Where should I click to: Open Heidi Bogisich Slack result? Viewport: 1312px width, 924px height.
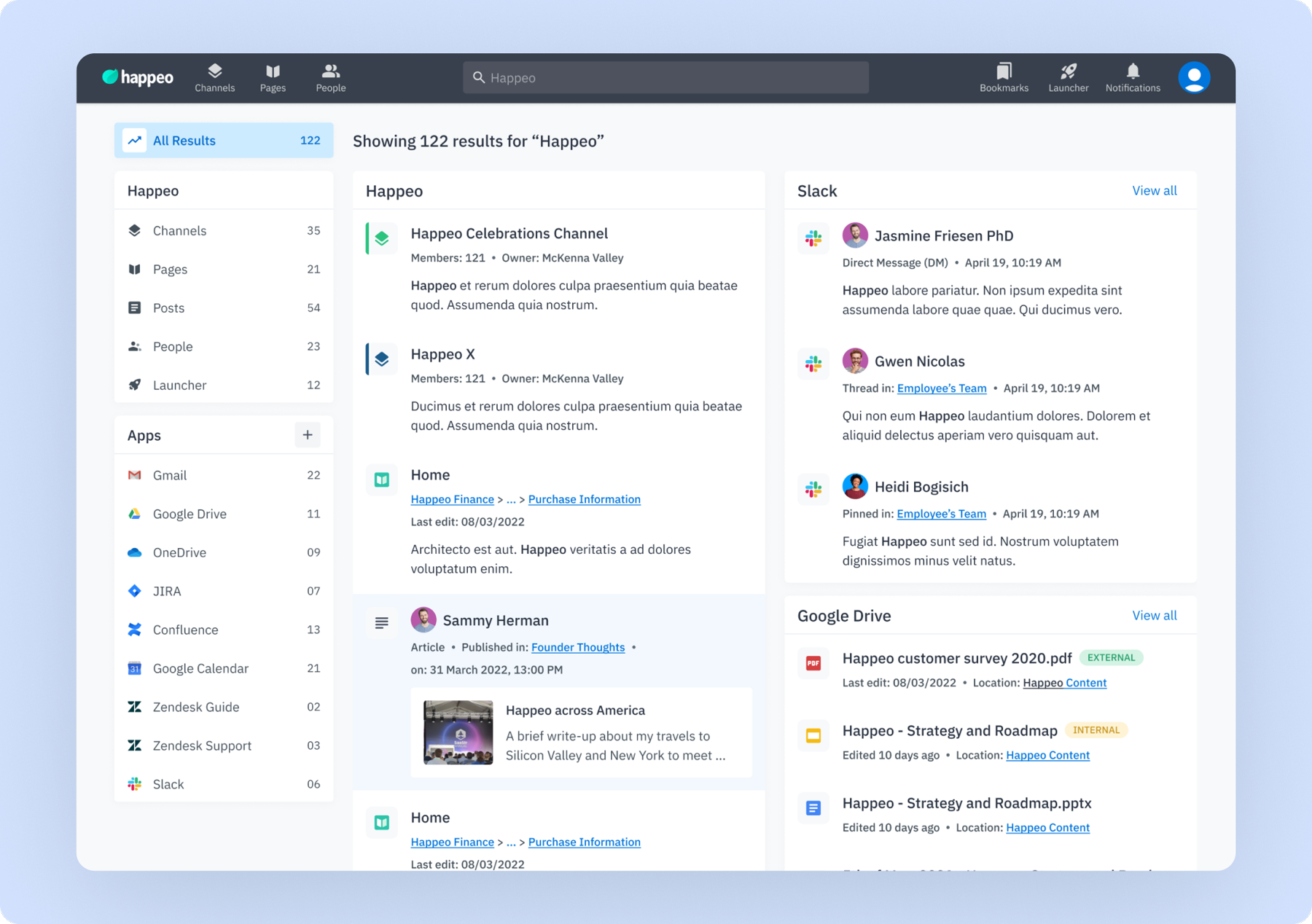[921, 487]
